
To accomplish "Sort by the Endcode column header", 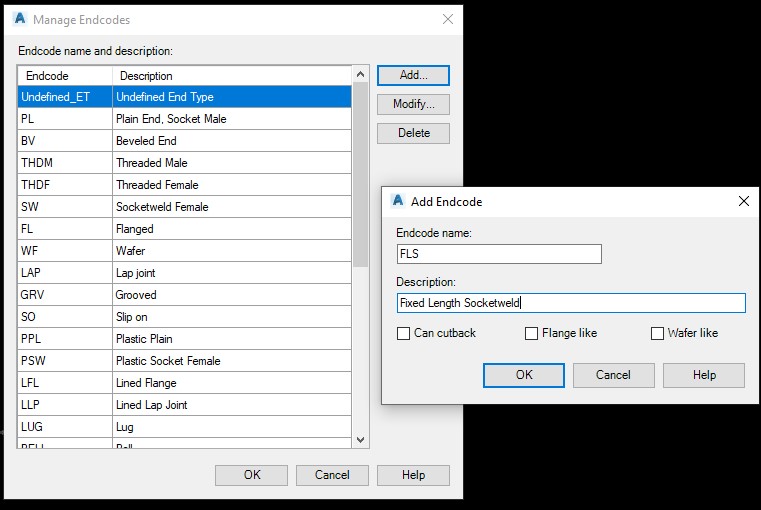I will pos(64,75).
